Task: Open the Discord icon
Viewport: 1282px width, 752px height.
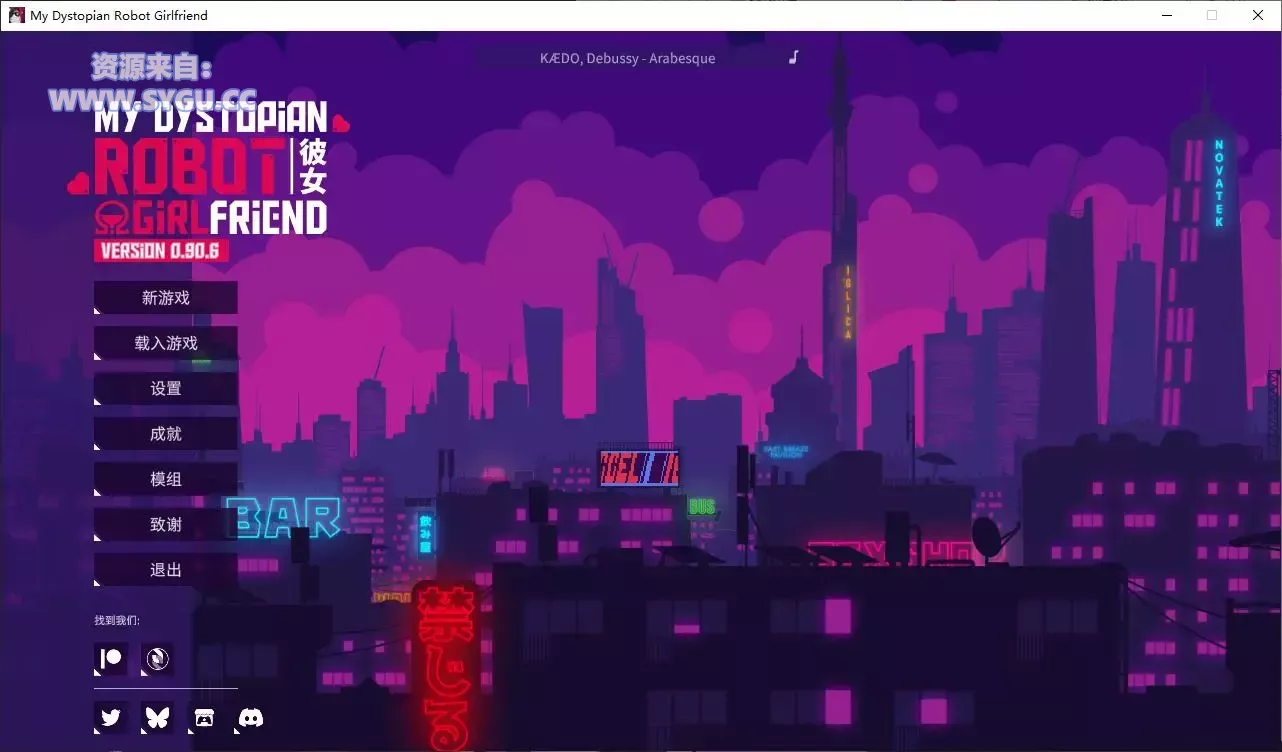Action: pyautogui.click(x=251, y=717)
